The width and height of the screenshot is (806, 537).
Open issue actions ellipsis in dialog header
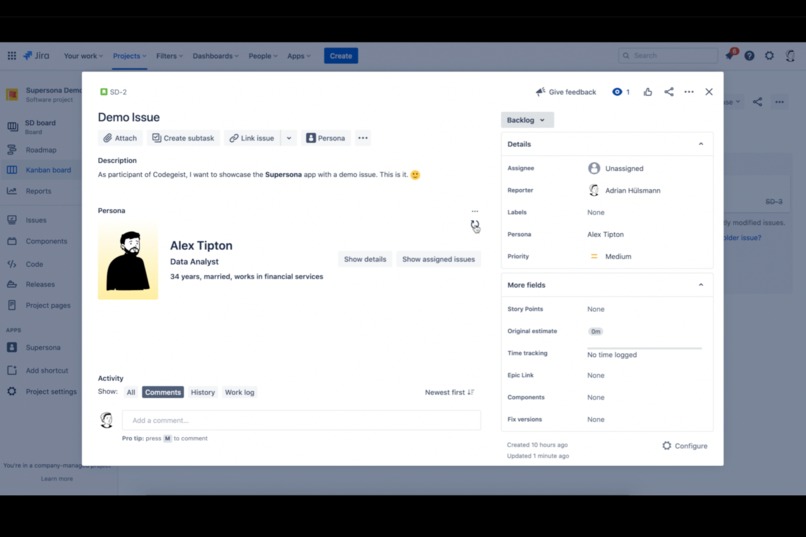click(x=689, y=92)
